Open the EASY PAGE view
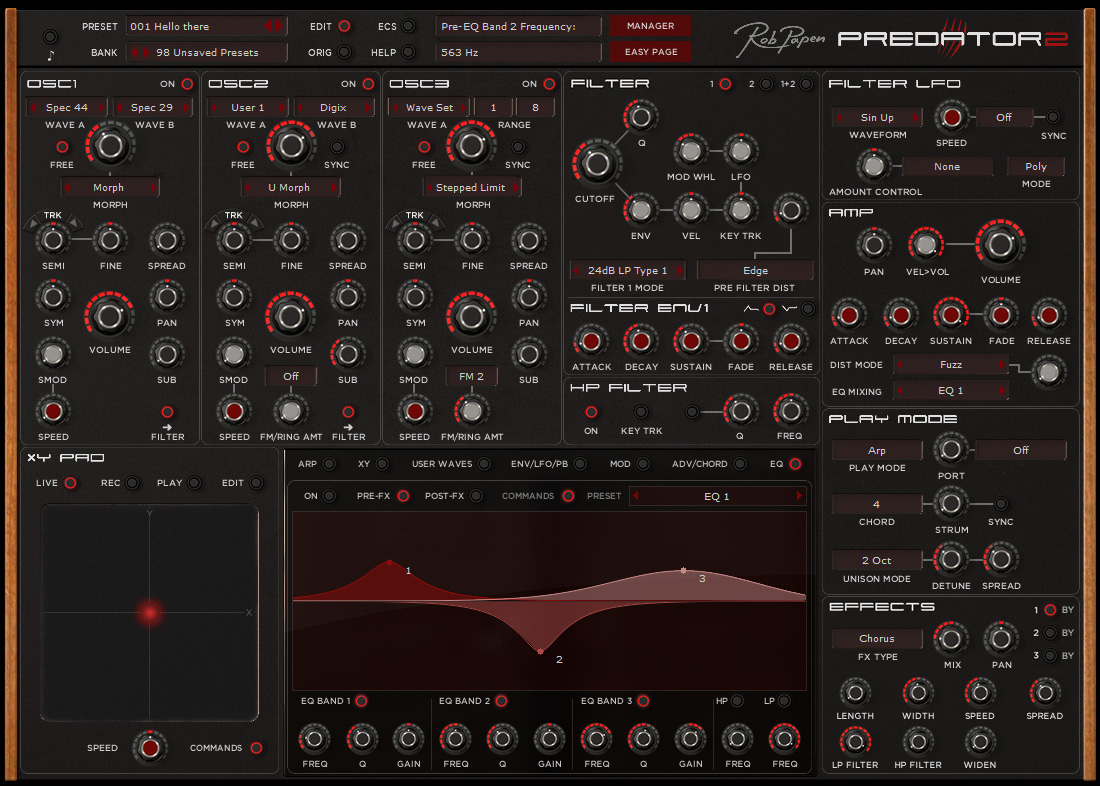Viewport: 1100px width, 786px height. pyautogui.click(x=649, y=51)
